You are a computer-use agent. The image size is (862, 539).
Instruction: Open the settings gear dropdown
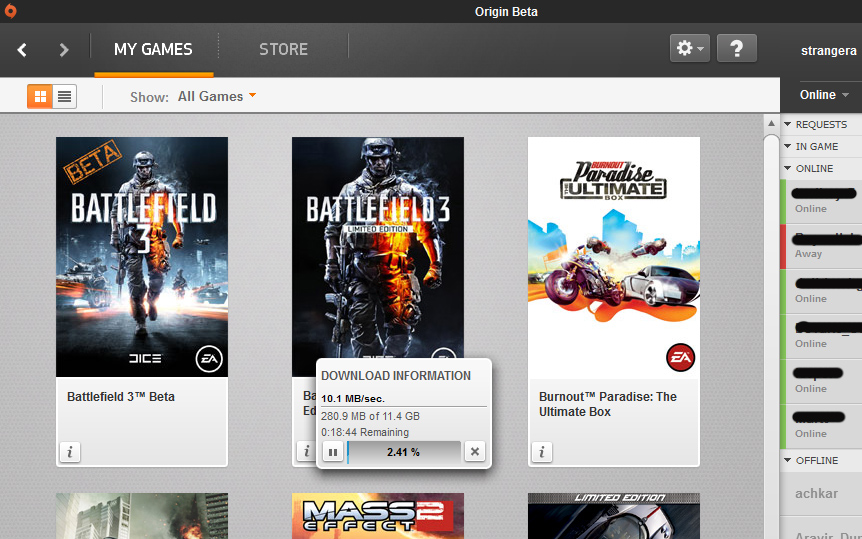click(x=689, y=48)
